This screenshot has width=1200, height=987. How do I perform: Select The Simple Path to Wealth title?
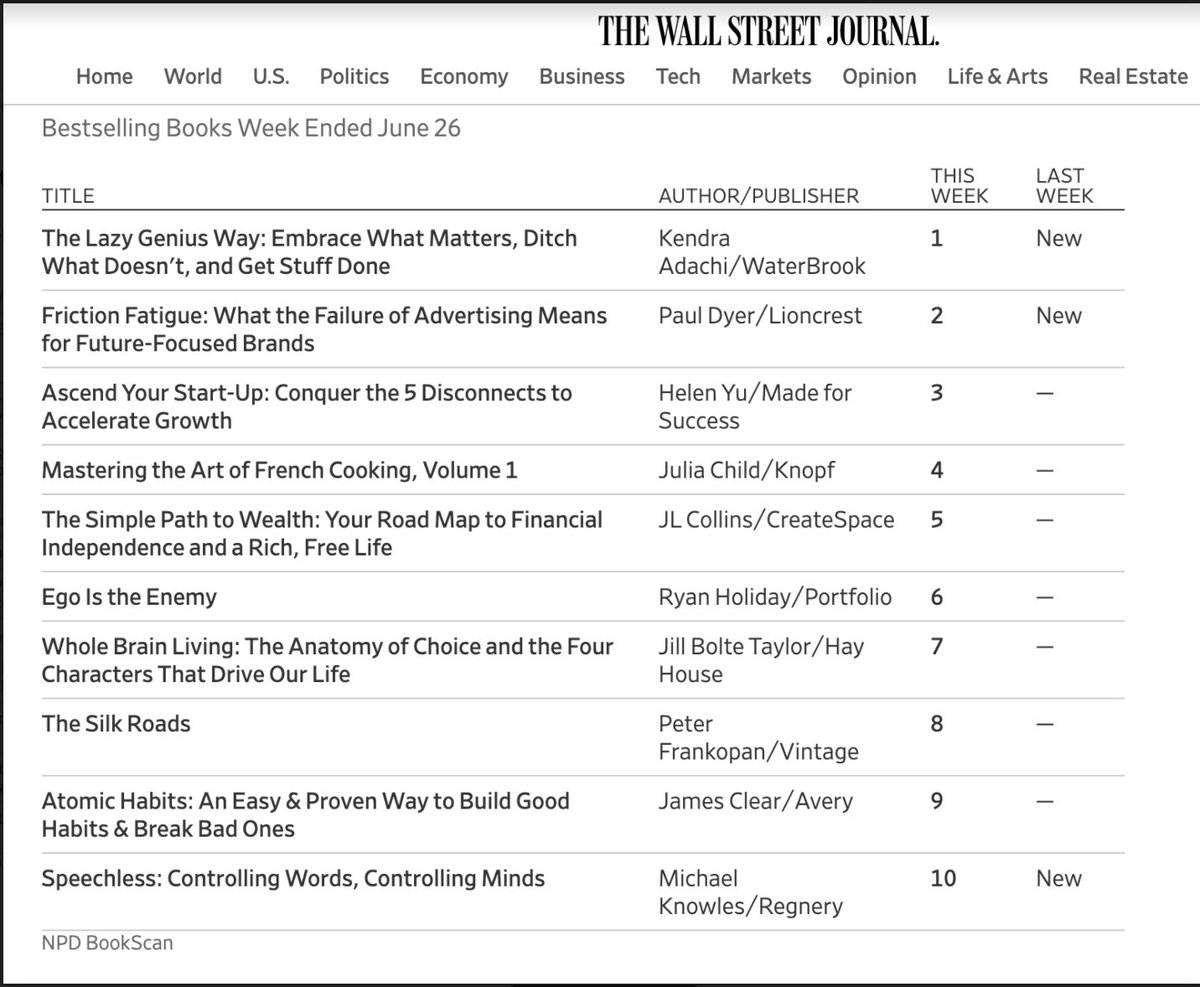tap(322, 534)
